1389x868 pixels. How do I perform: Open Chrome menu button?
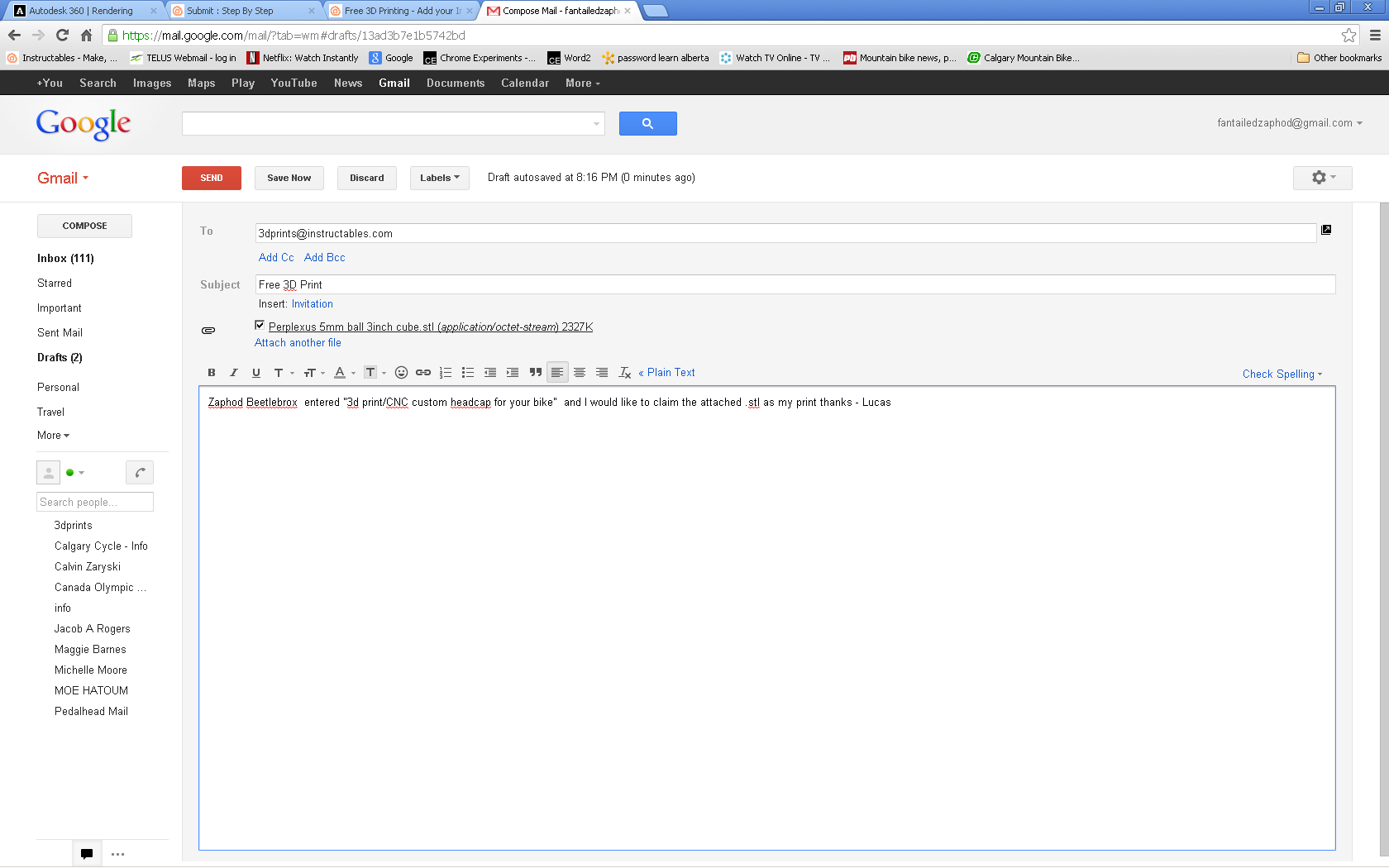1375,35
